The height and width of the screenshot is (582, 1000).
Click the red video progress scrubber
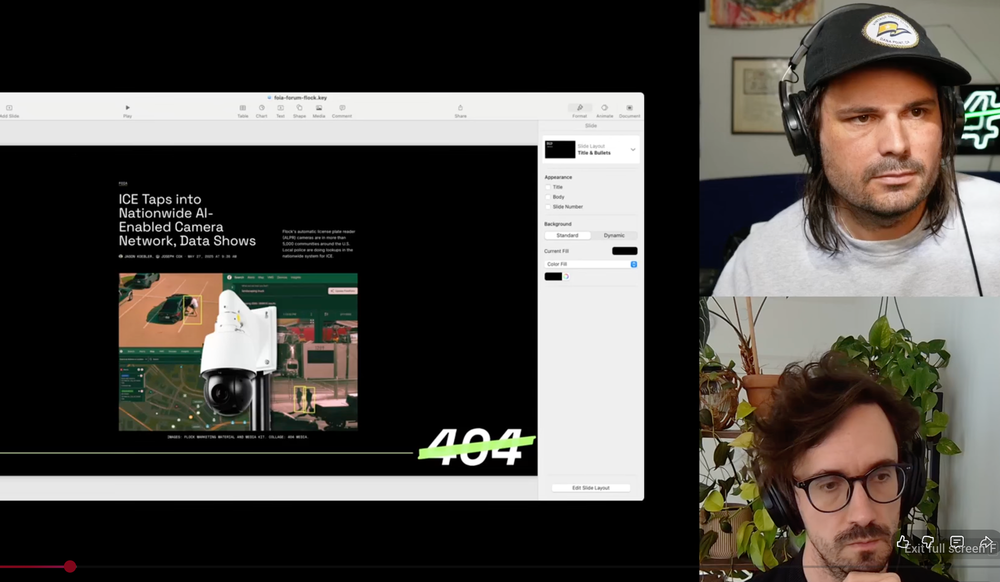70,566
